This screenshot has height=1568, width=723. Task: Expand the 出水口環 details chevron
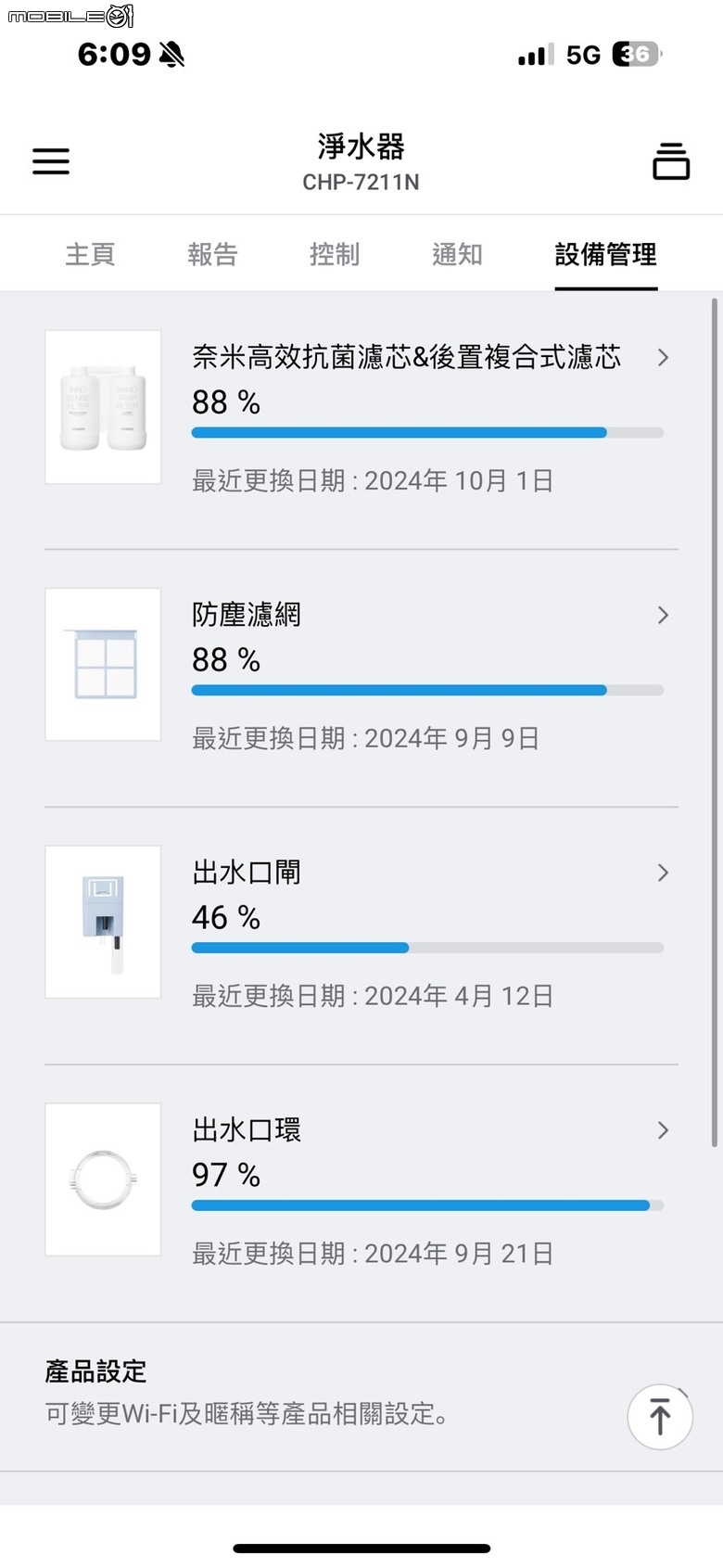click(663, 1130)
